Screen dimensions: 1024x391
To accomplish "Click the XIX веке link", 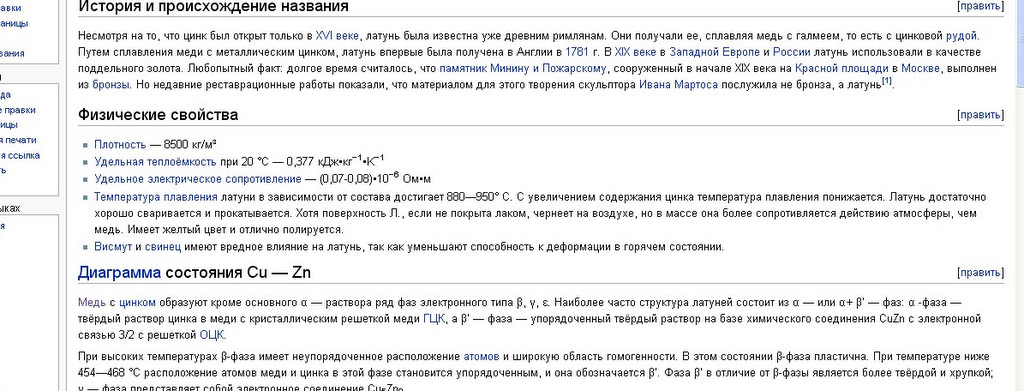I will tap(635, 52).
